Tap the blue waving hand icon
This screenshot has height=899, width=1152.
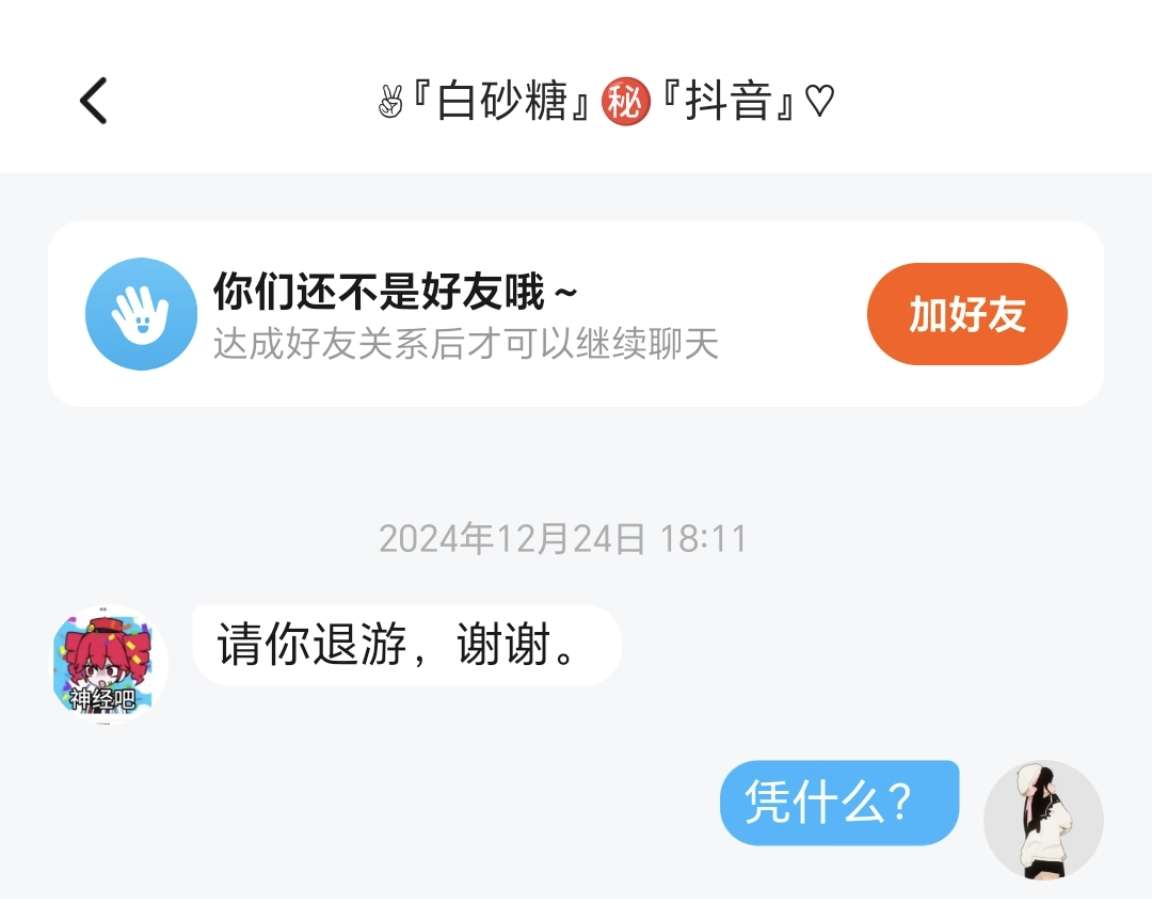[141, 314]
